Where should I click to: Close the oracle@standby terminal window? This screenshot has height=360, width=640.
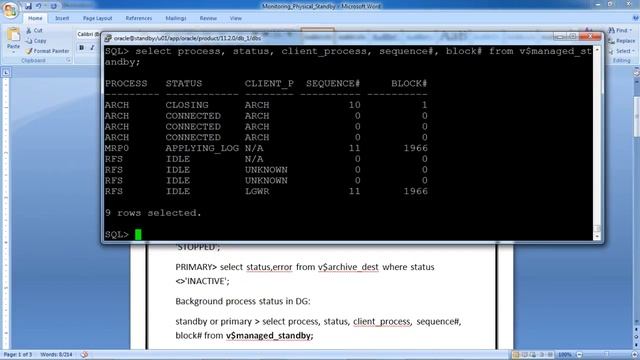tap(590, 37)
